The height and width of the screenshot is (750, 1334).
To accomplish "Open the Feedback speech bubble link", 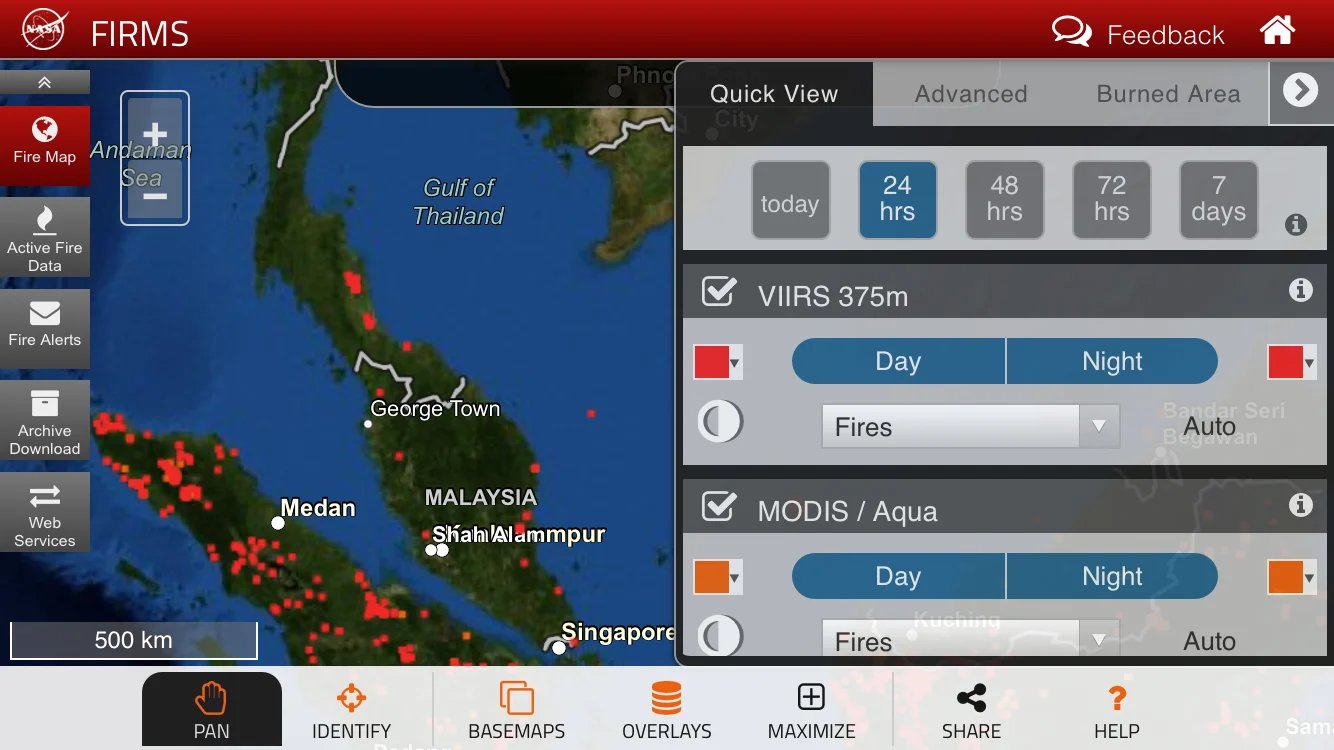I will tap(1138, 34).
